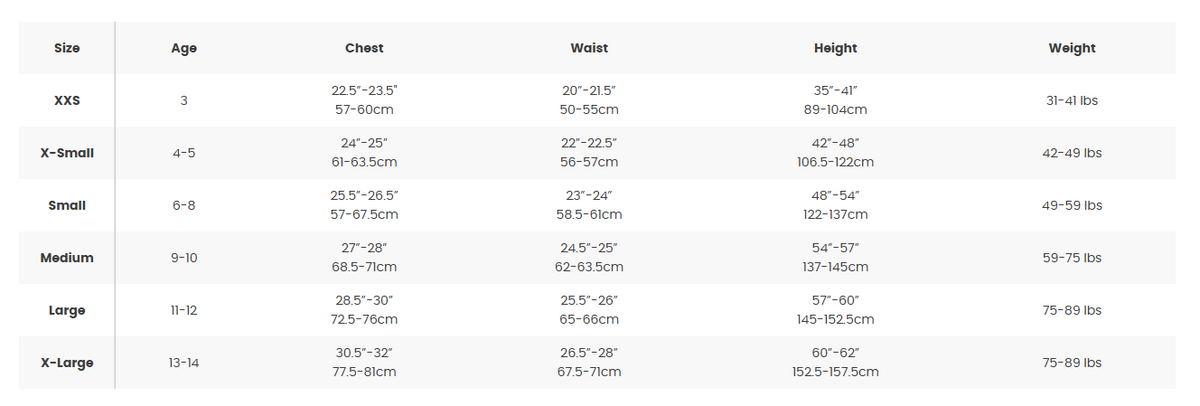Select the Large size row label

[x=67, y=310]
